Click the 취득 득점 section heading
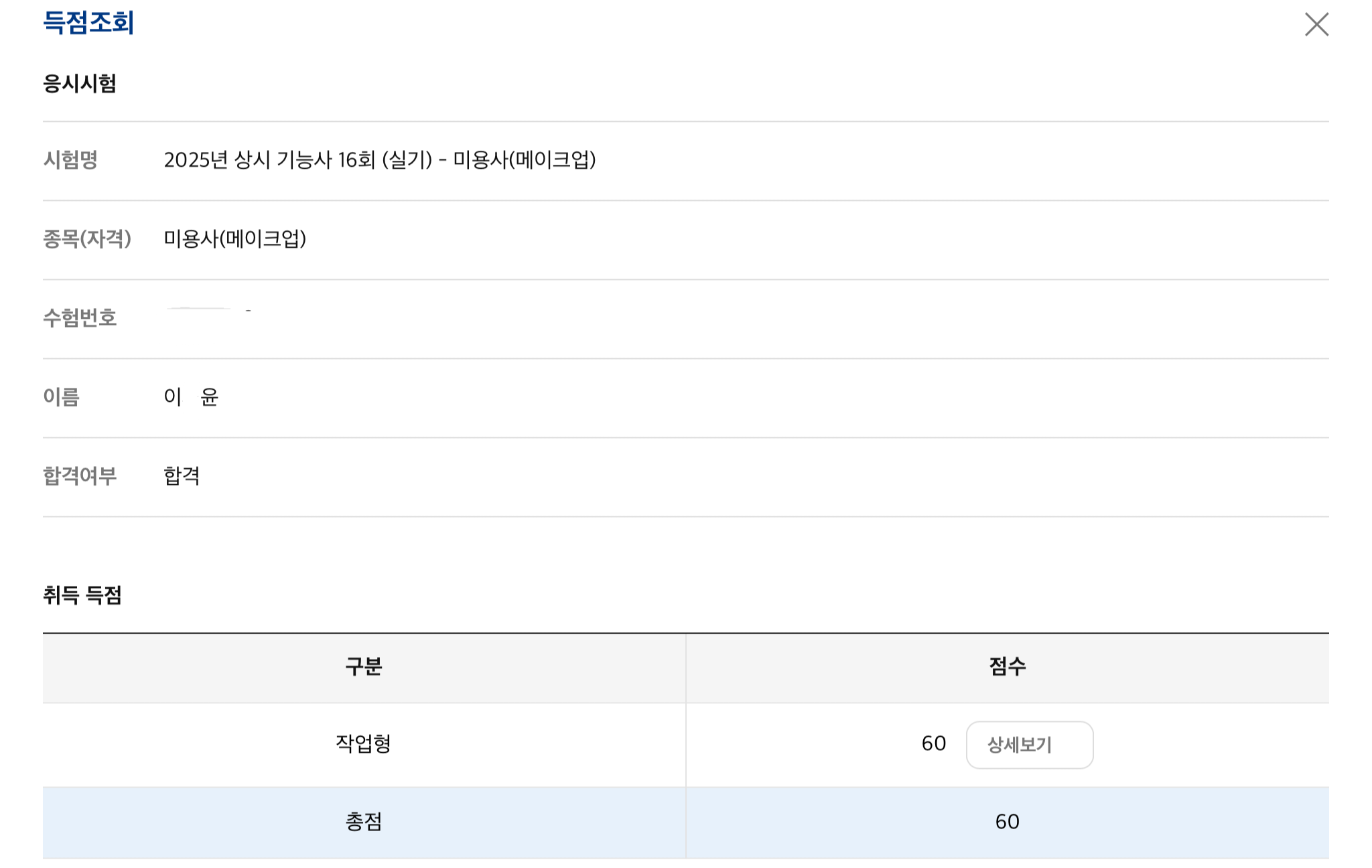This screenshot has height=868, width=1372. [82, 595]
